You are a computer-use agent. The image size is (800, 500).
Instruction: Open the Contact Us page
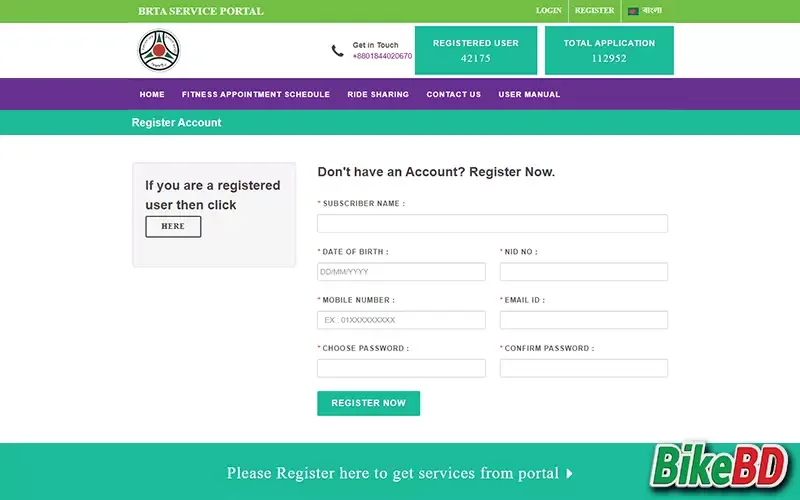(453, 94)
